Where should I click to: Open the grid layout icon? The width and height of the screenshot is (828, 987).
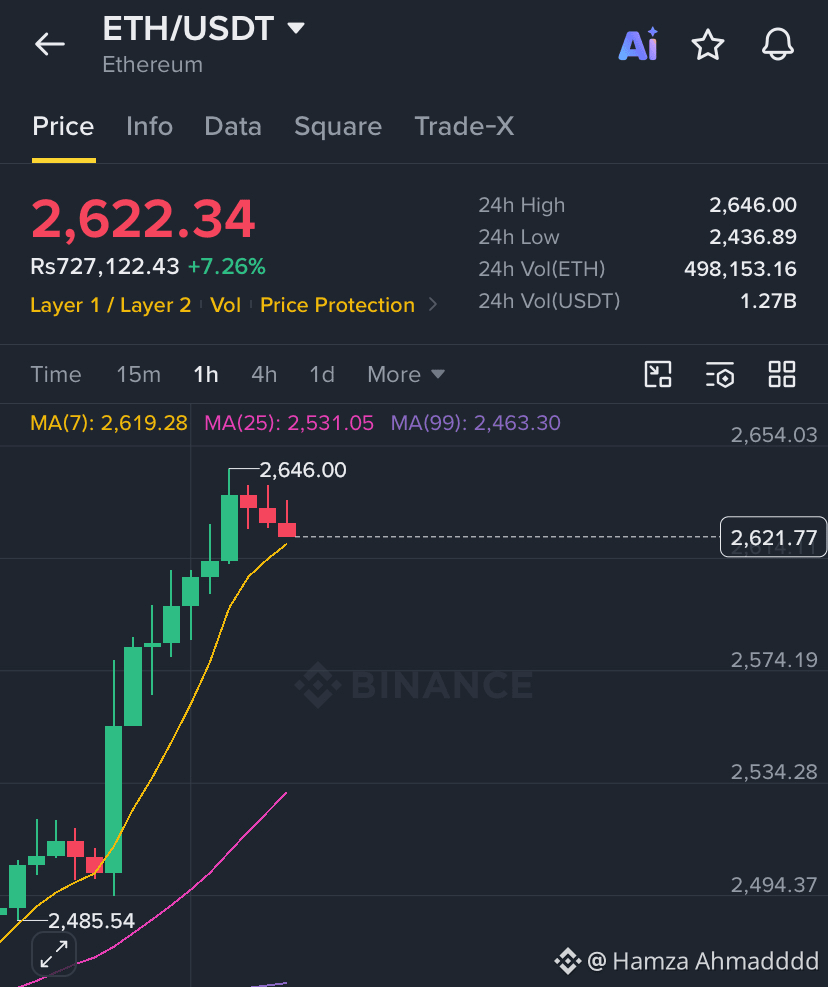782,374
